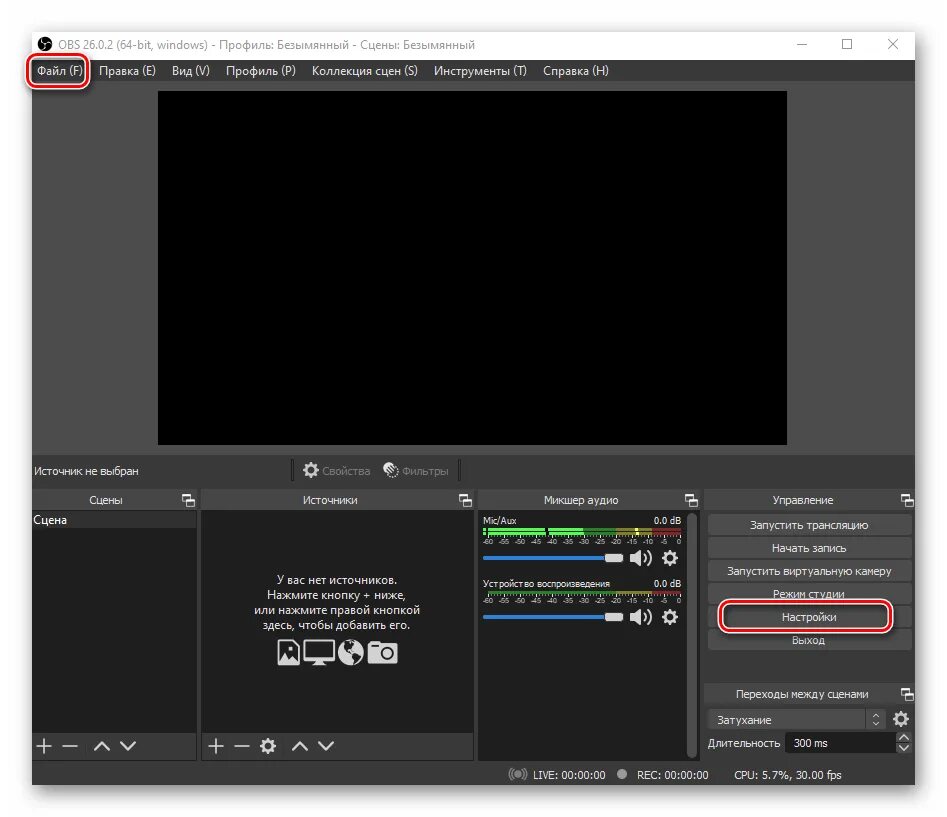Click the audio mixer vertical scrollbar

692,634
